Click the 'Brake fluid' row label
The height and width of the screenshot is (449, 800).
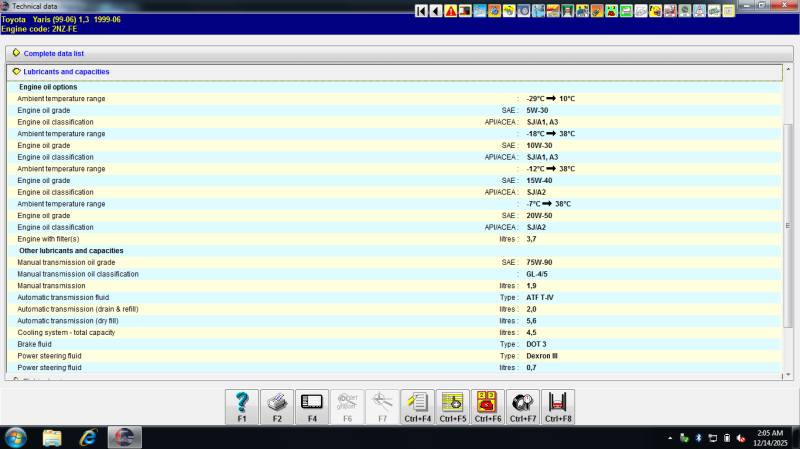point(34,344)
